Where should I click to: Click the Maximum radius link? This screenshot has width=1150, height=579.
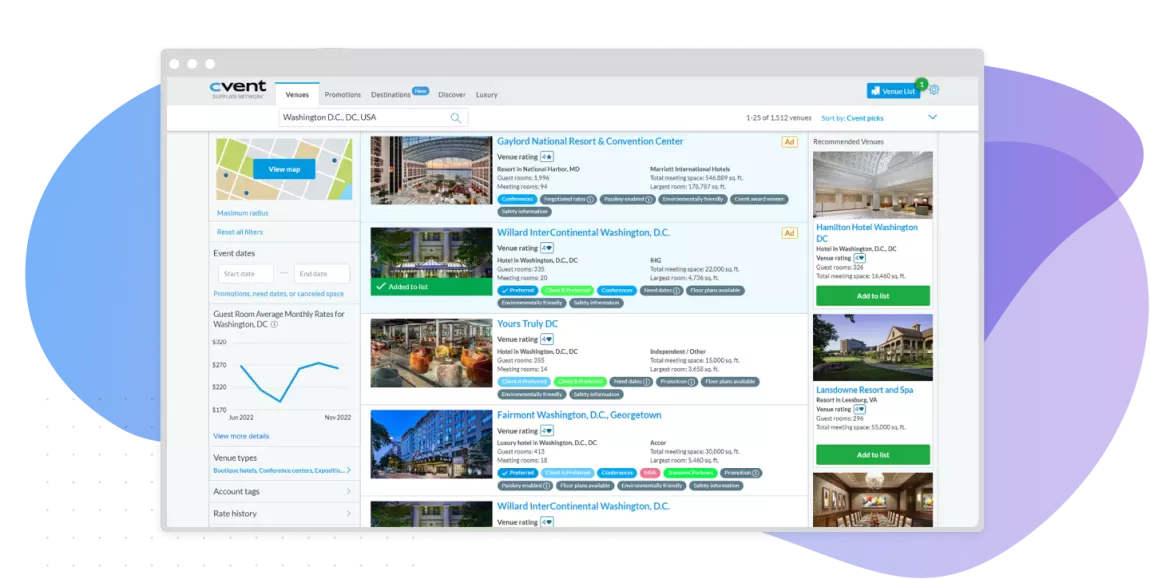(x=243, y=214)
